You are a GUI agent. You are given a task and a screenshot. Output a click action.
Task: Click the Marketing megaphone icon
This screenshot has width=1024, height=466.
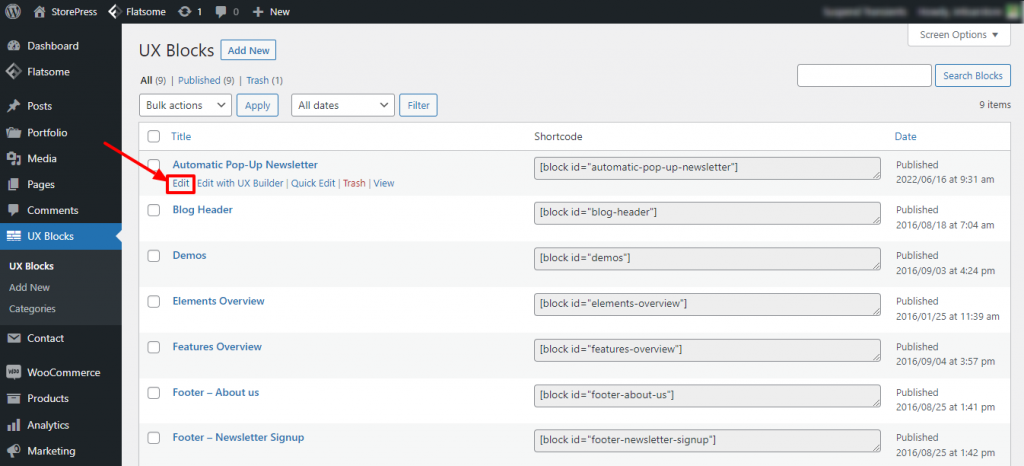tap(13, 451)
